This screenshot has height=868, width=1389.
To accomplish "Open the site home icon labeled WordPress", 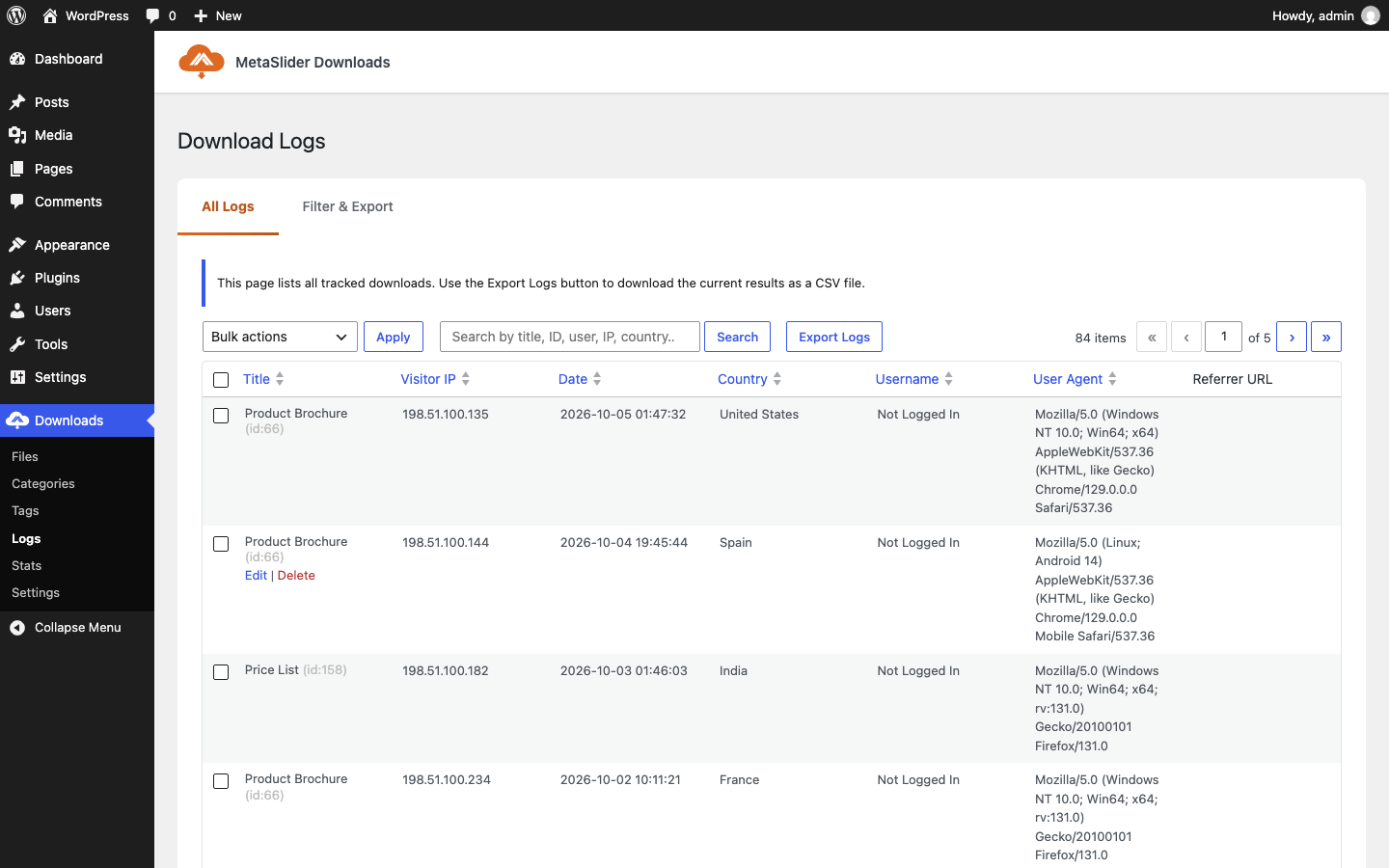I will tap(50, 15).
